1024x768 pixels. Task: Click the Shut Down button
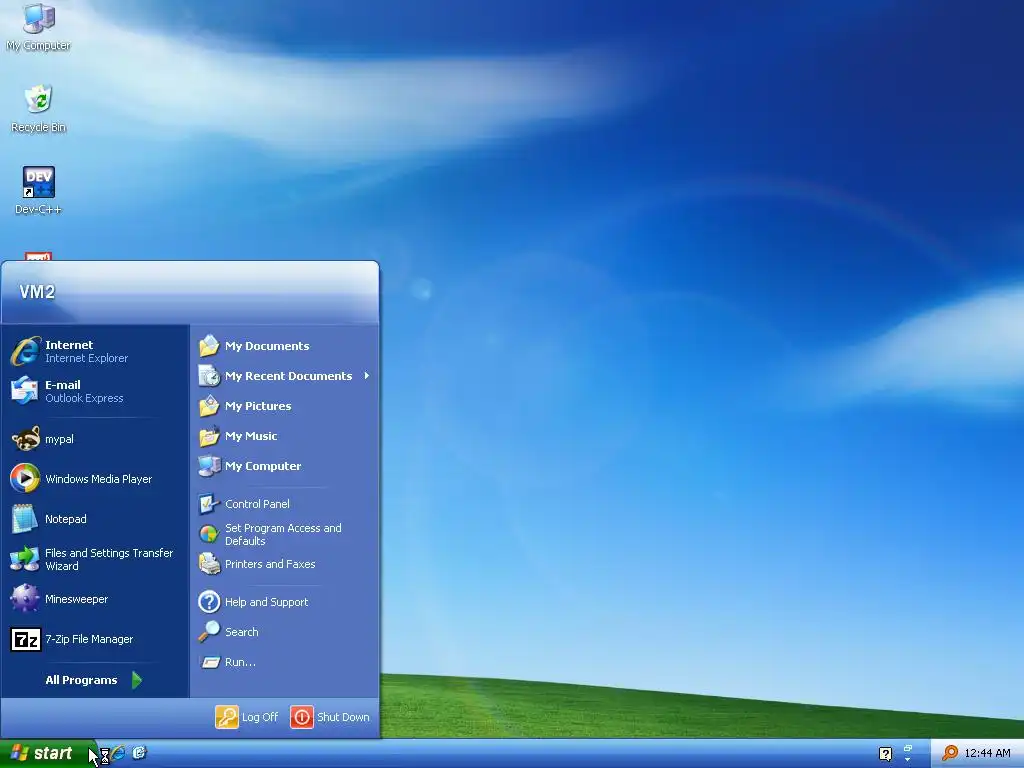click(330, 716)
